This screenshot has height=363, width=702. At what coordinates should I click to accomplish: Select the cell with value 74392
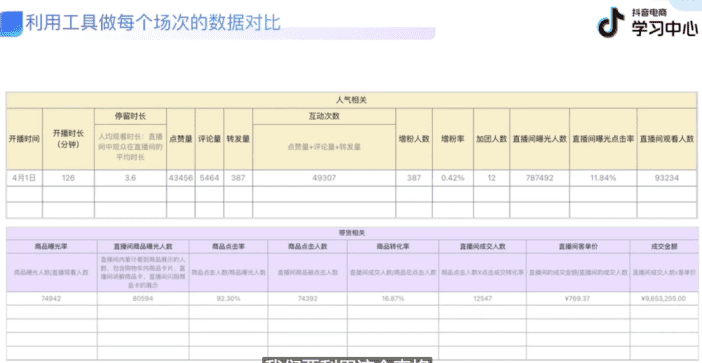click(308, 299)
